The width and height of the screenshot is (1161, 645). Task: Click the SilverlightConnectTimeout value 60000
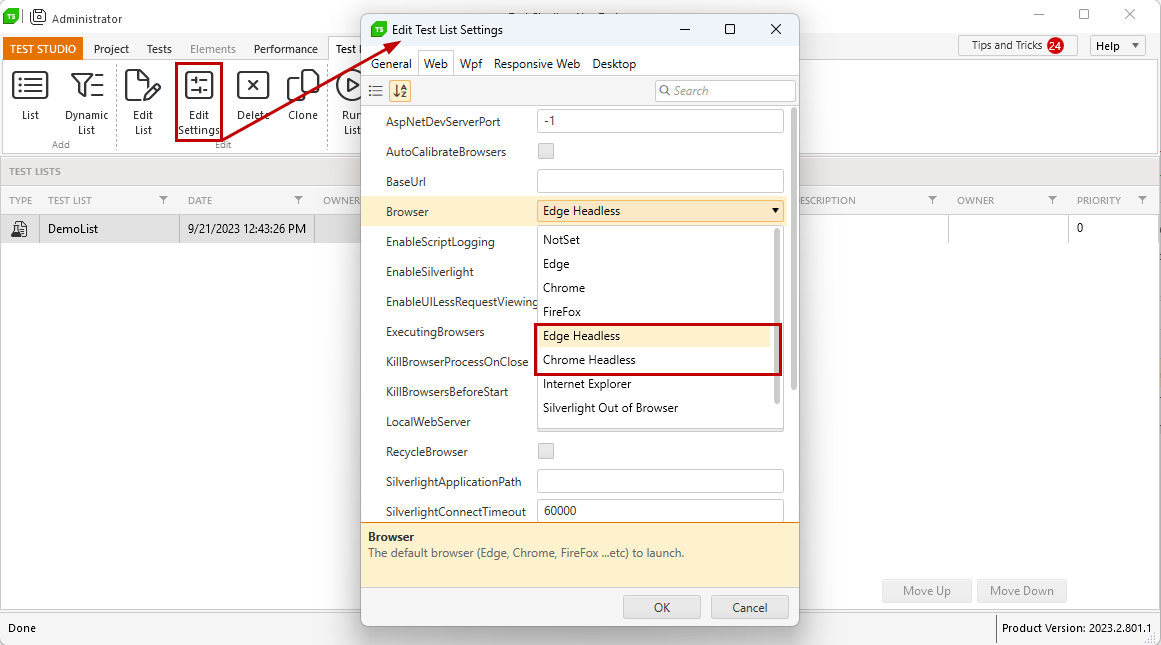pyautogui.click(x=660, y=510)
